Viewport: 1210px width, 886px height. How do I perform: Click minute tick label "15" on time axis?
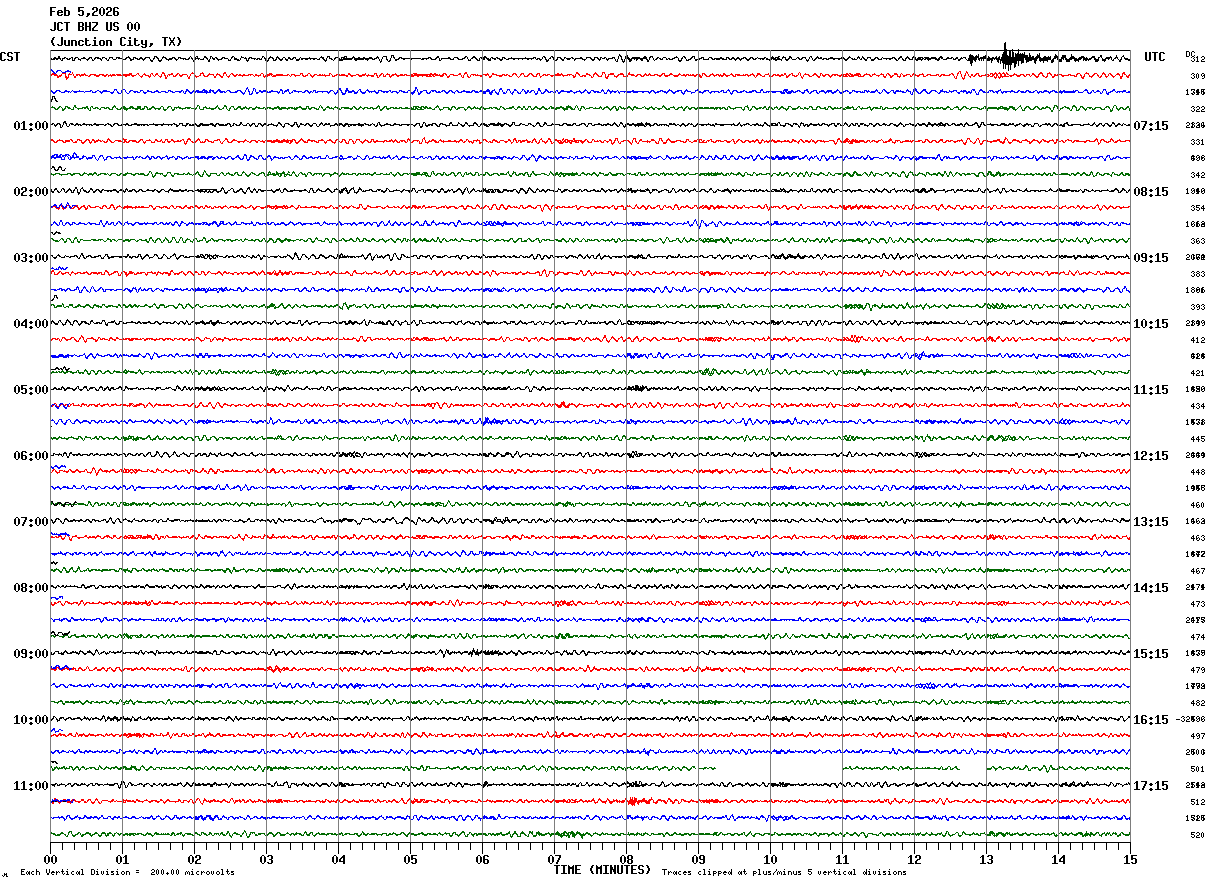[1130, 859]
